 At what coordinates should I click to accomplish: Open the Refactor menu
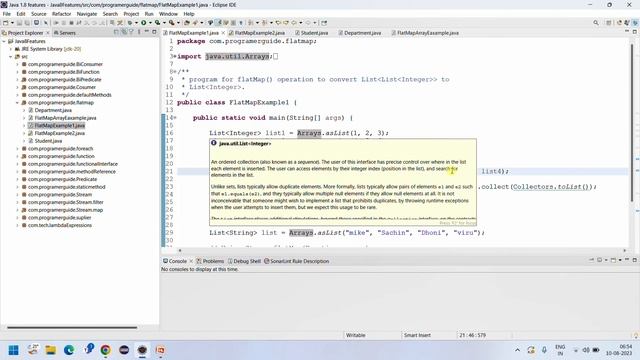click(62, 14)
